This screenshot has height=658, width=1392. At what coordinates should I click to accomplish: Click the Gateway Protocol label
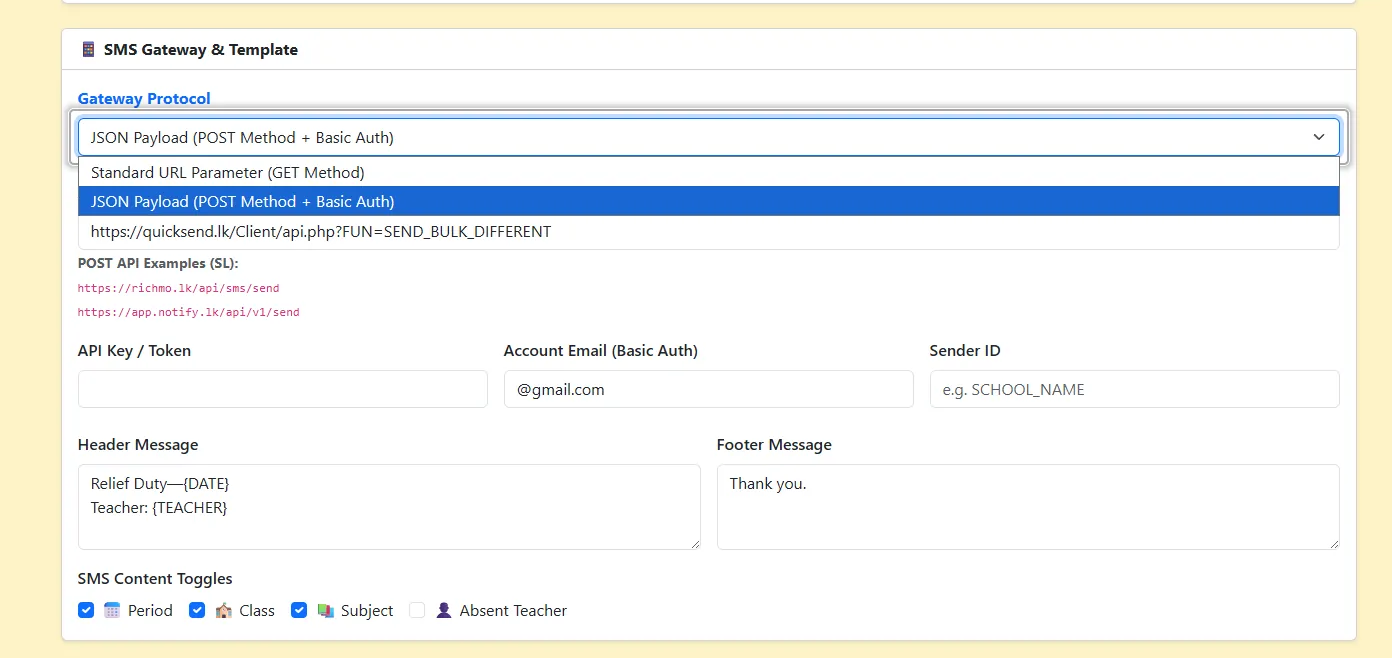coord(144,98)
